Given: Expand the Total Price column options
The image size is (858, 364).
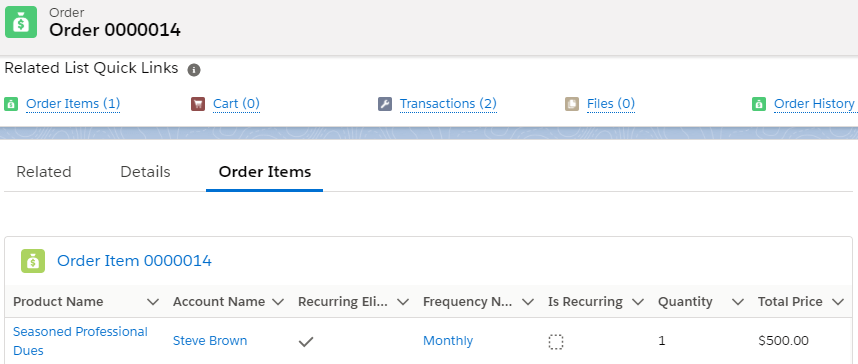Looking at the screenshot, I should point(838,302).
